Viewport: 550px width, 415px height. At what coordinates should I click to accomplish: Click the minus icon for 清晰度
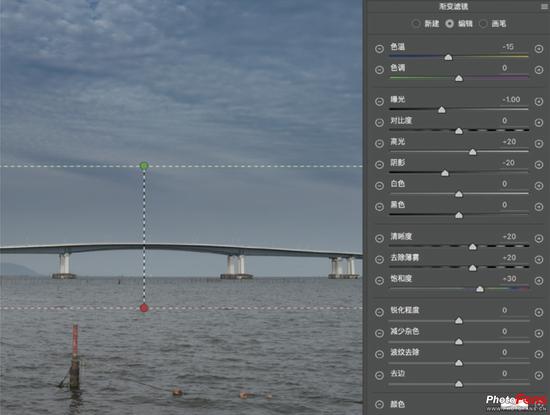[x=379, y=239]
